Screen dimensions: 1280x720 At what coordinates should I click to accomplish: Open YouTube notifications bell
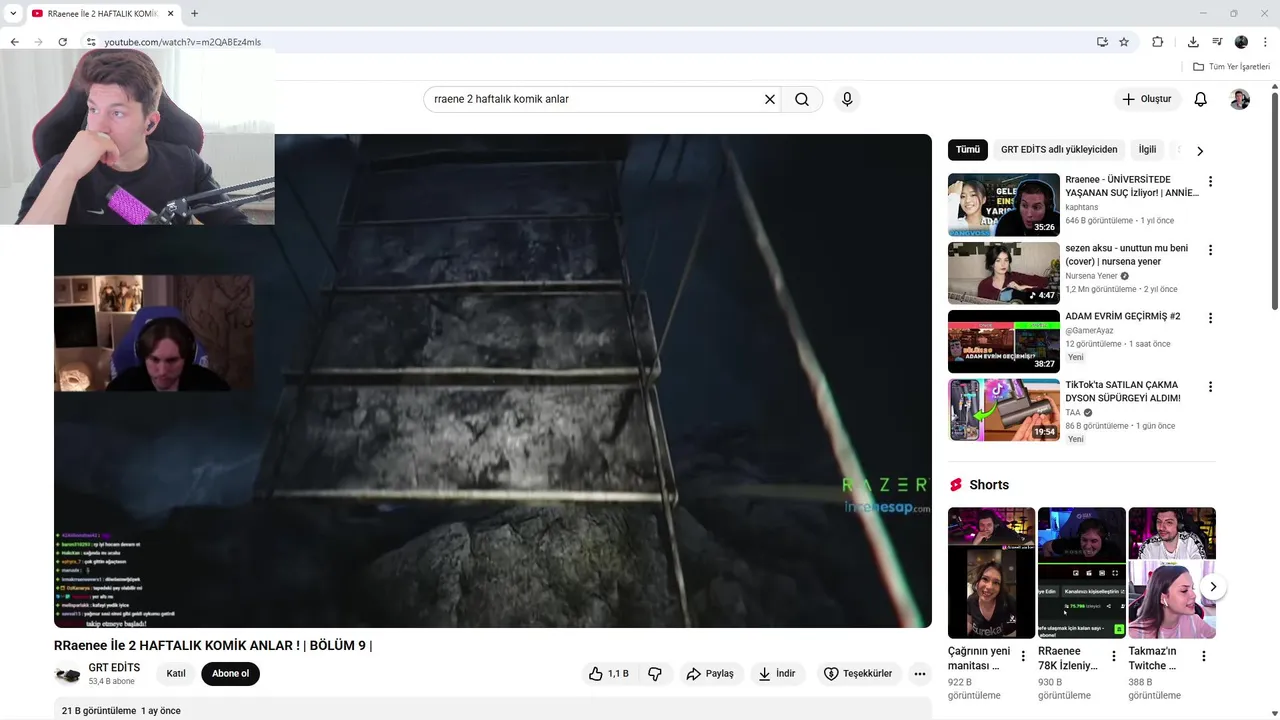pos(1201,99)
